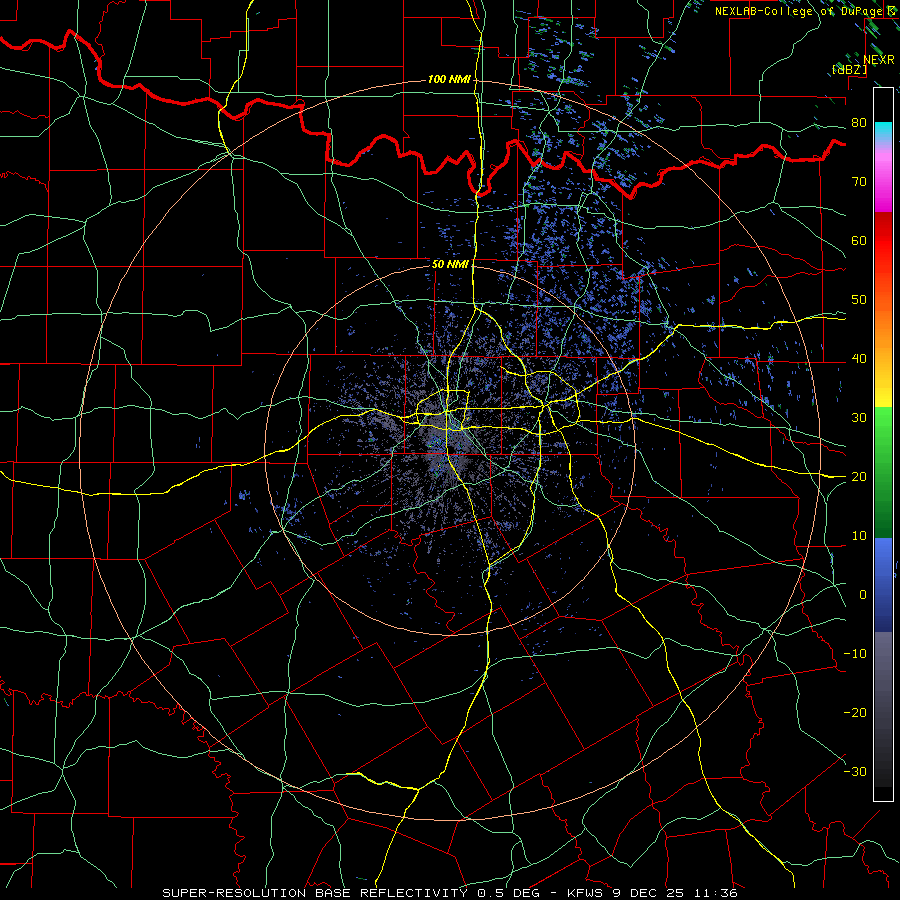
Task: Click the 50 value on the dBZ scale
Action: pos(859,300)
